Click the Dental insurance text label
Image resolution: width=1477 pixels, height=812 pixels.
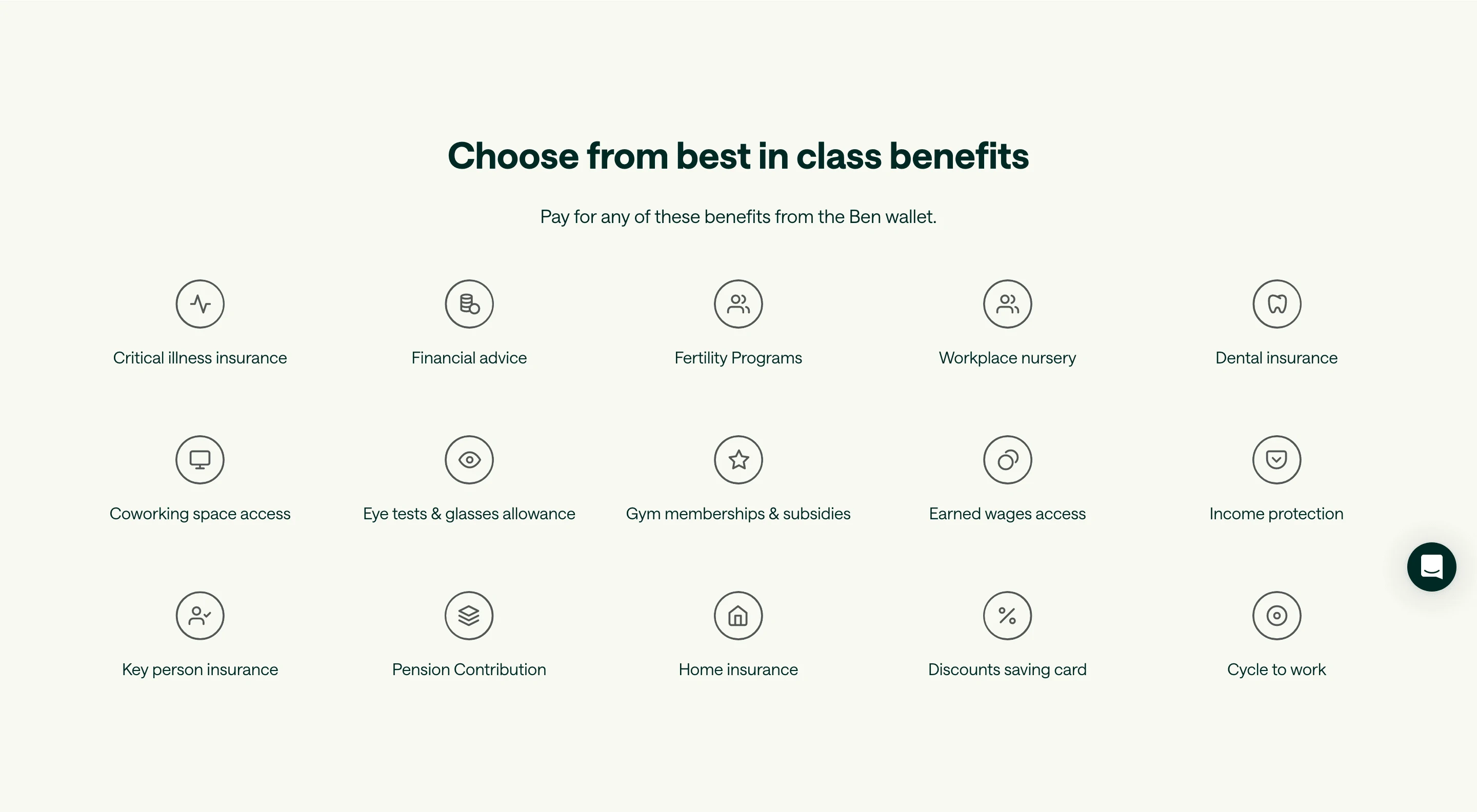[x=1276, y=358]
